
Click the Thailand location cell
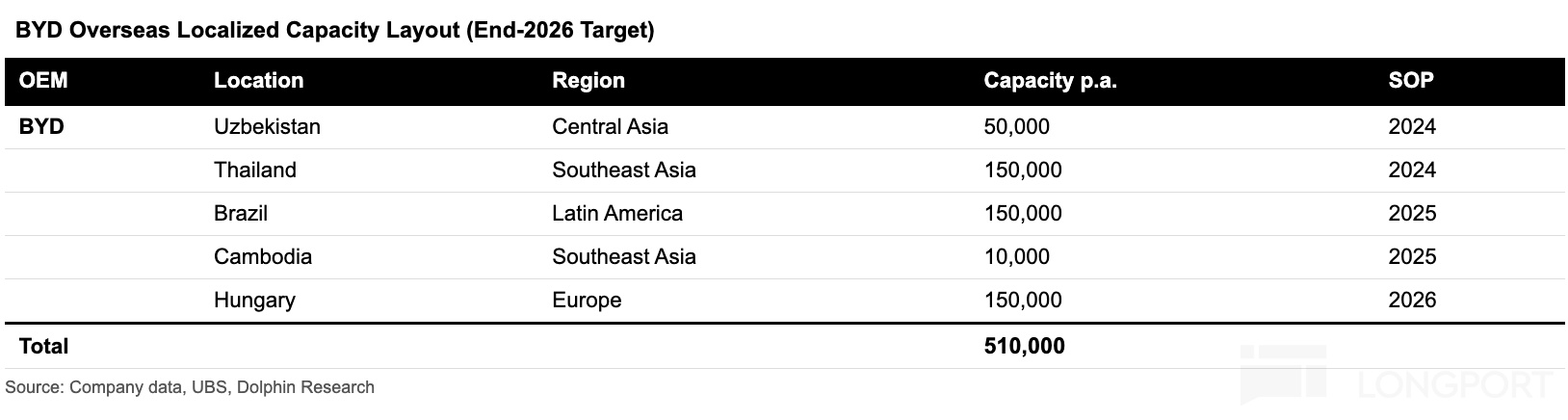[x=255, y=171]
